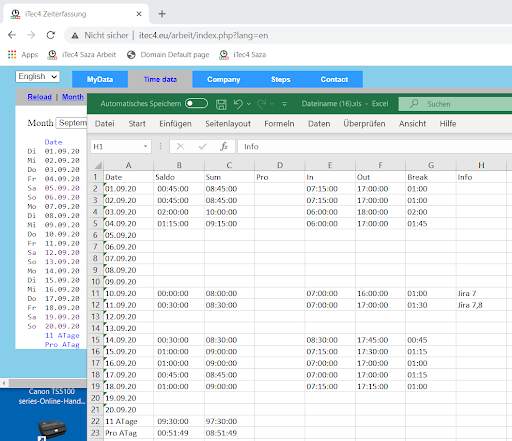Toggle Automatisches Speichern switch in Excel
The width and height of the screenshot is (512, 441).
pyautogui.click(x=196, y=104)
